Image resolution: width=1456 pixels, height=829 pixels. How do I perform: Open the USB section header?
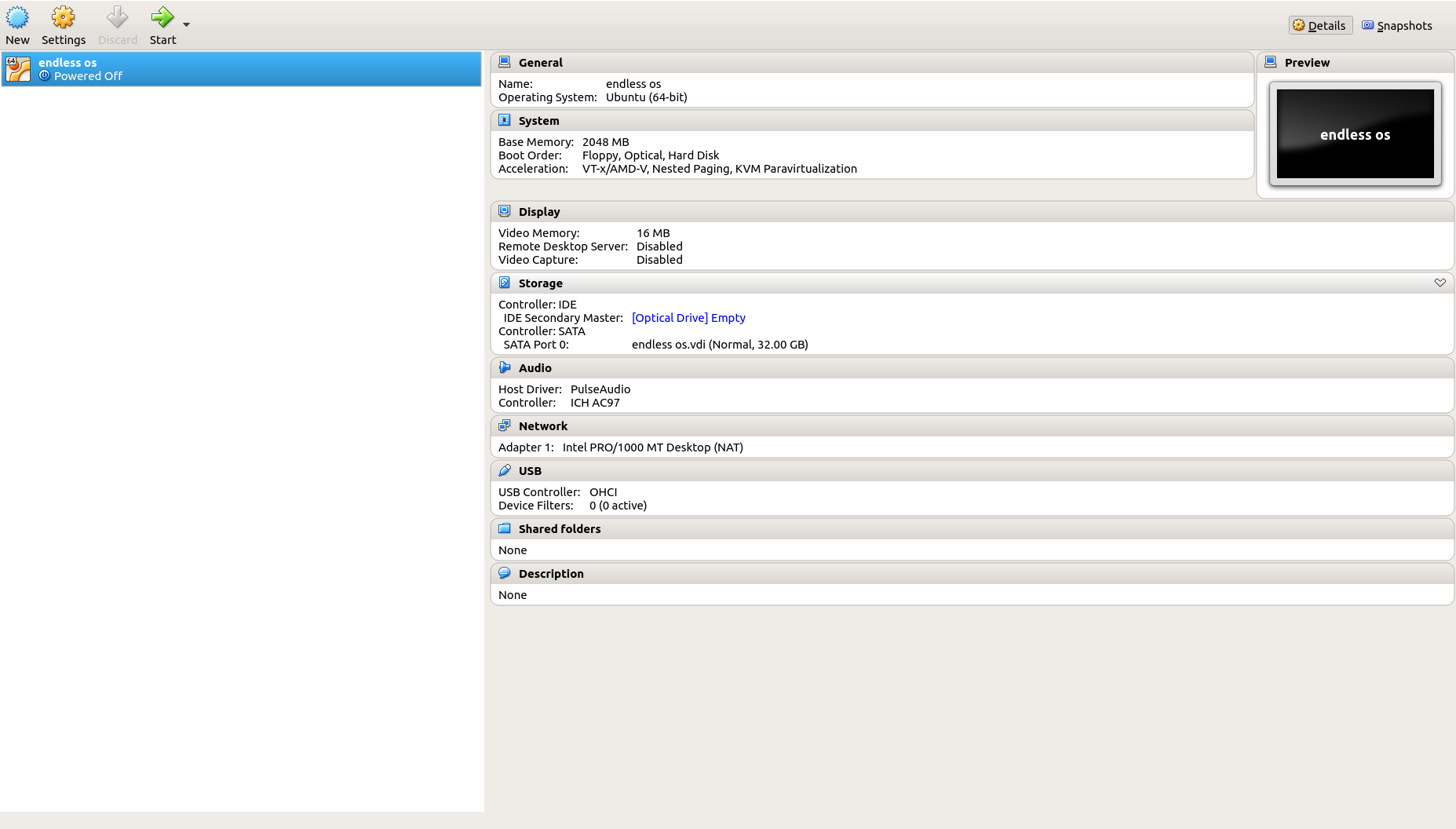(x=972, y=471)
